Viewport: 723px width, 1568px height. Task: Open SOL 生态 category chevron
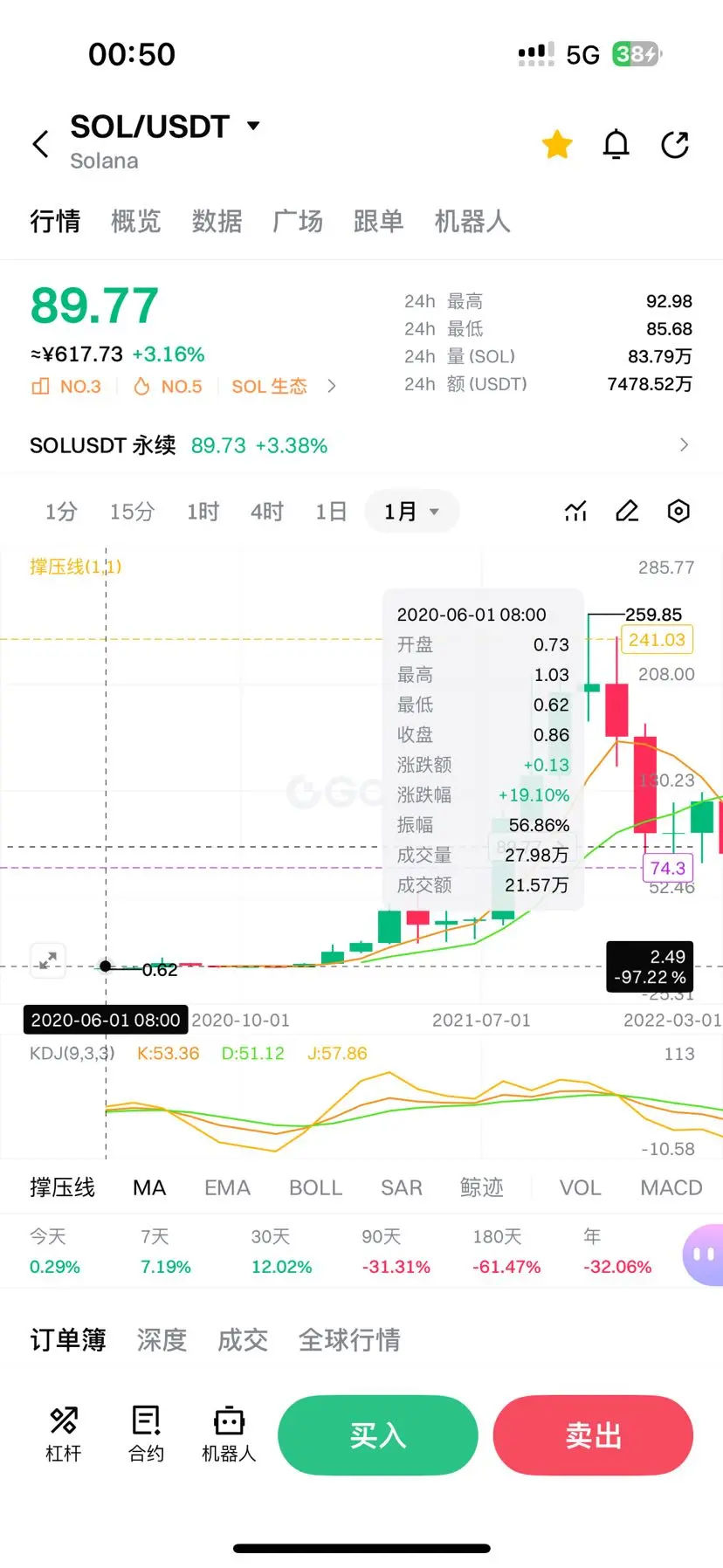click(x=331, y=386)
